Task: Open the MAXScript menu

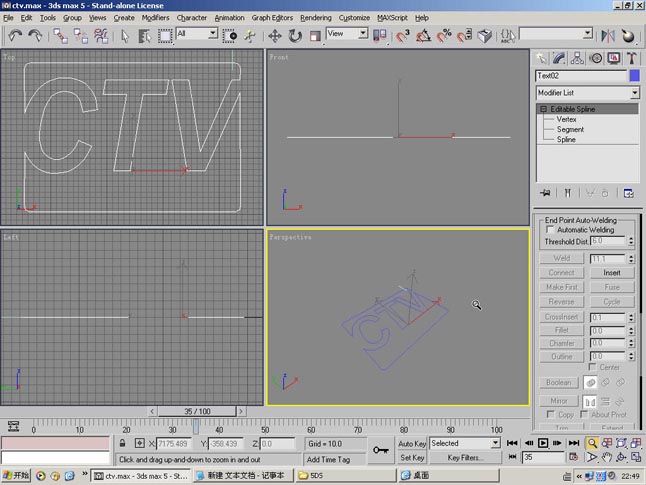Action: (392, 18)
